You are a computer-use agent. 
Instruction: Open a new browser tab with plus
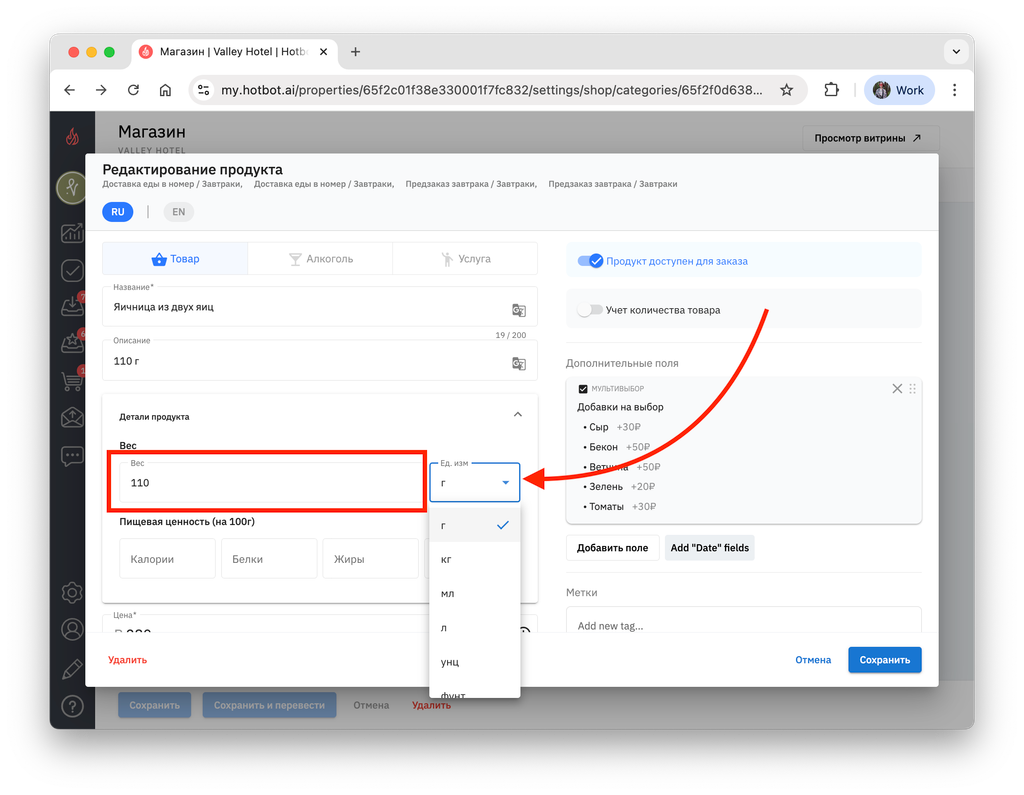(355, 52)
